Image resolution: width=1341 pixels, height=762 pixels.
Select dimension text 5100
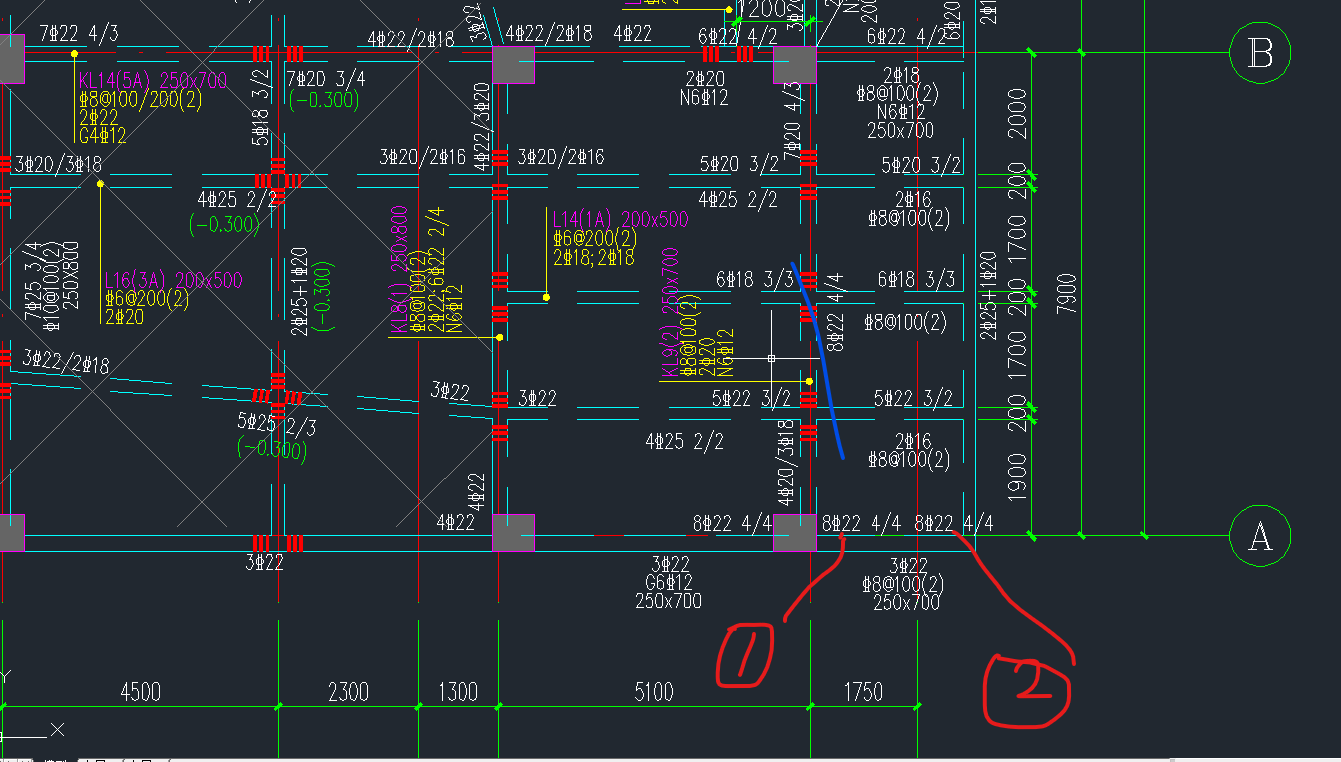(653, 692)
